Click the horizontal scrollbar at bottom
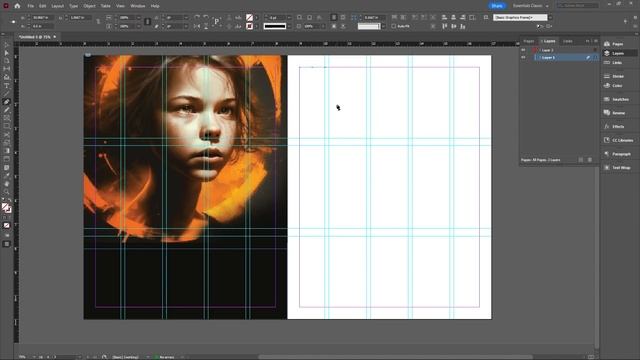The image size is (640, 360). pyautogui.click(x=396, y=357)
